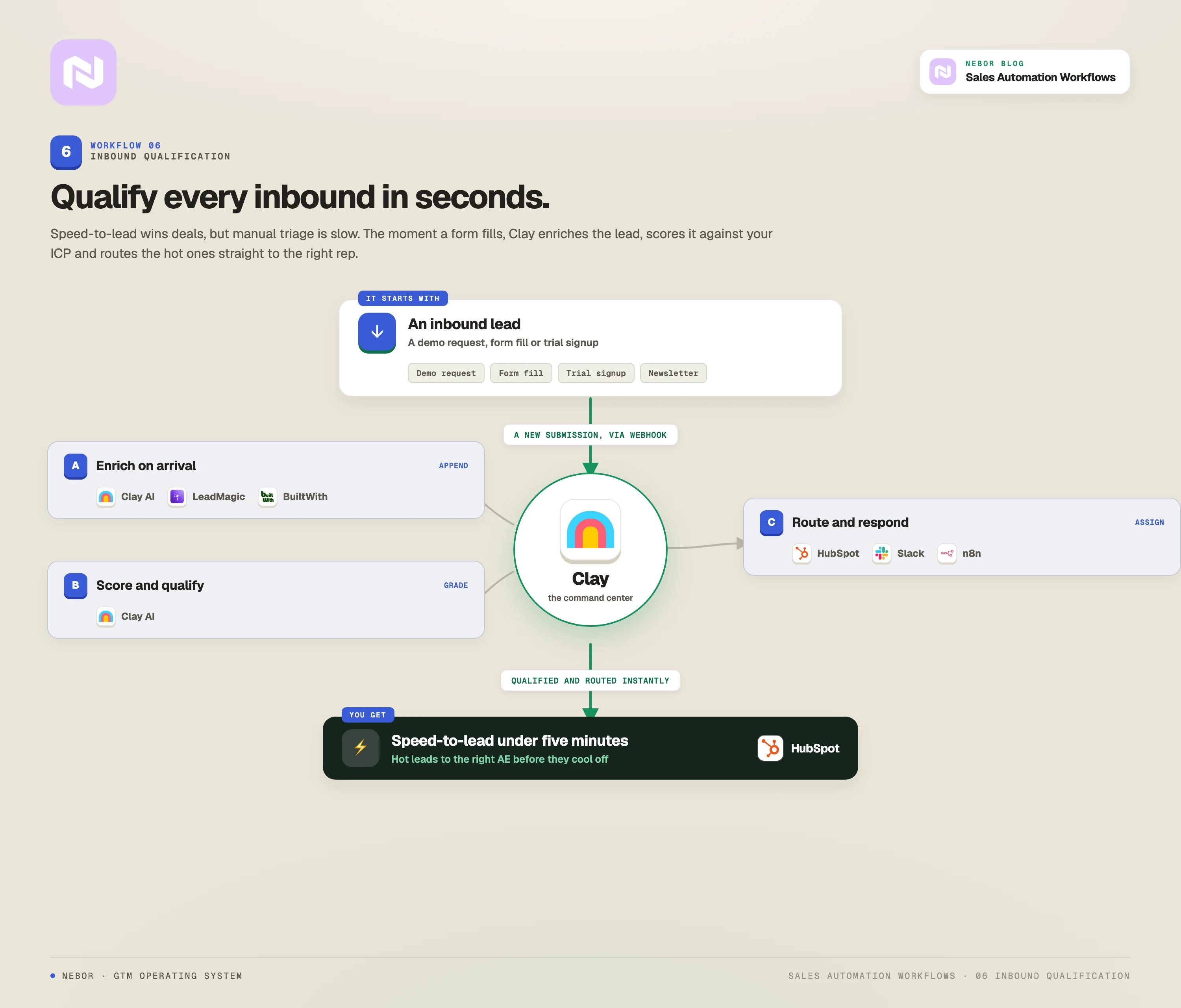The image size is (1181, 1008).
Task: Click the ASSIGN label
Action: pos(1150,523)
